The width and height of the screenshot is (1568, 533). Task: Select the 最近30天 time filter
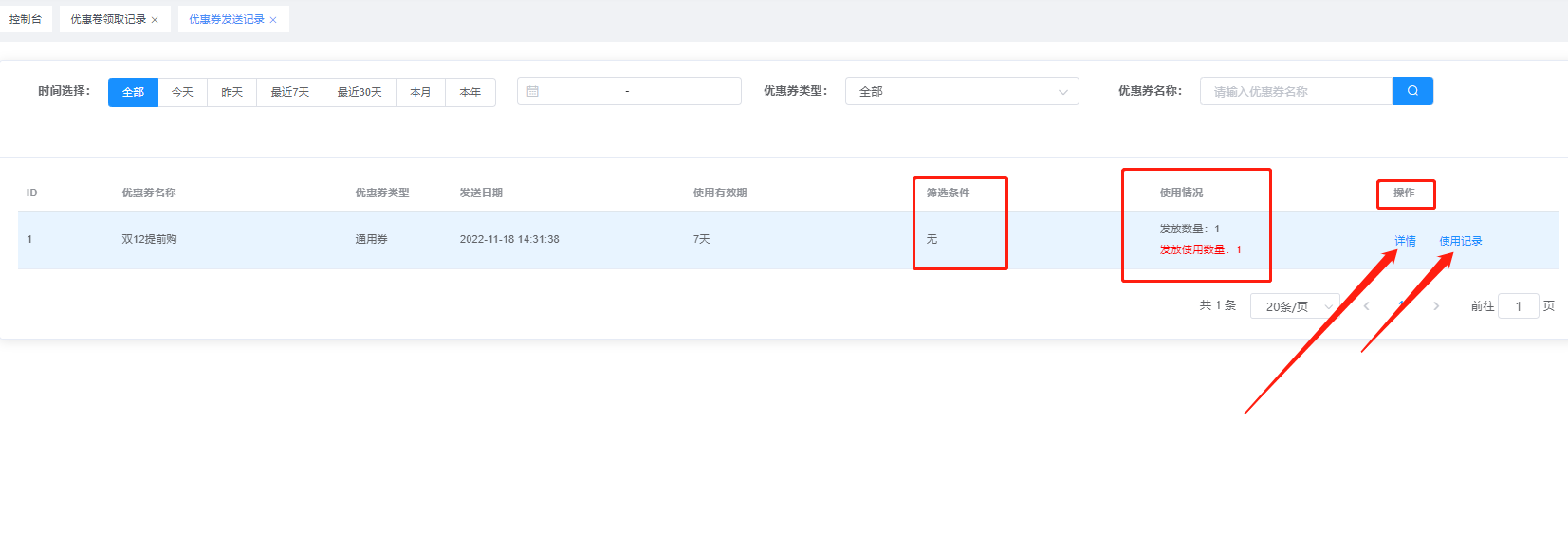(360, 92)
